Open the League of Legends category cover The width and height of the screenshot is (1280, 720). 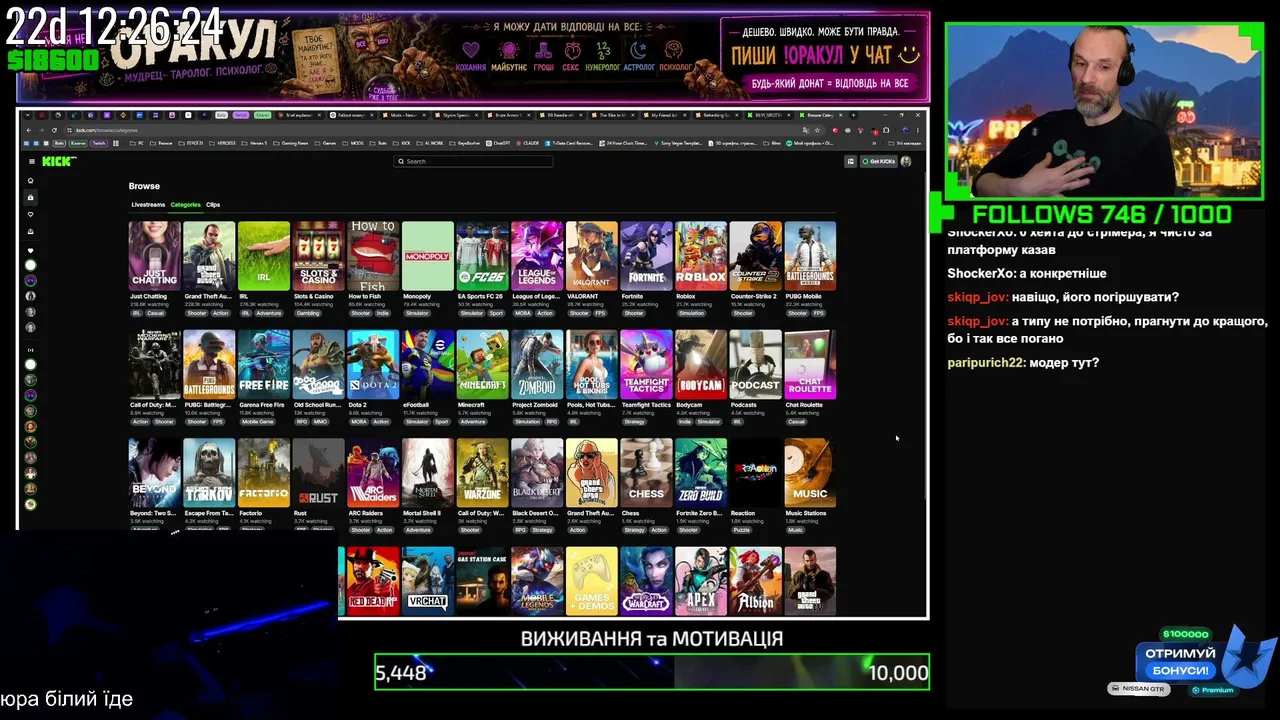click(x=537, y=256)
